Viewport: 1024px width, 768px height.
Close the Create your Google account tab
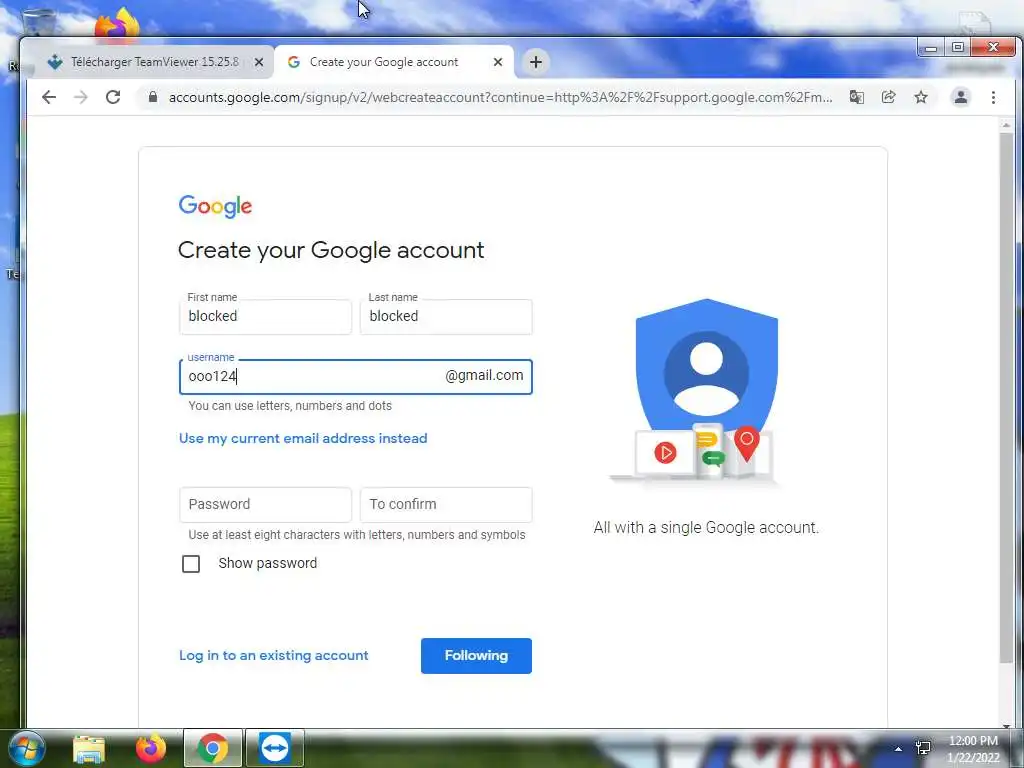[498, 62]
